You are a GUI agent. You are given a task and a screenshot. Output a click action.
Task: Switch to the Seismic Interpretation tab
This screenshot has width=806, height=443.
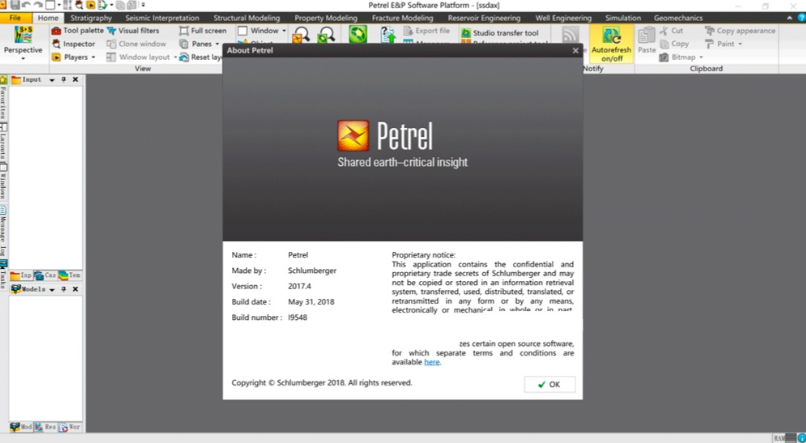coord(164,18)
